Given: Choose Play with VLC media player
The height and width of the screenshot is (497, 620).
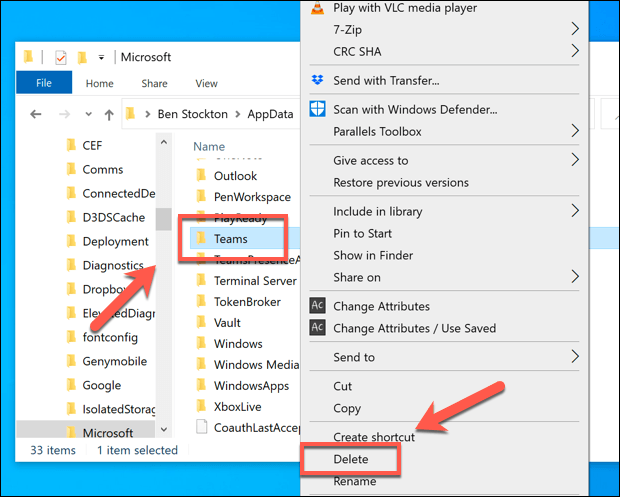Looking at the screenshot, I should click(x=405, y=8).
